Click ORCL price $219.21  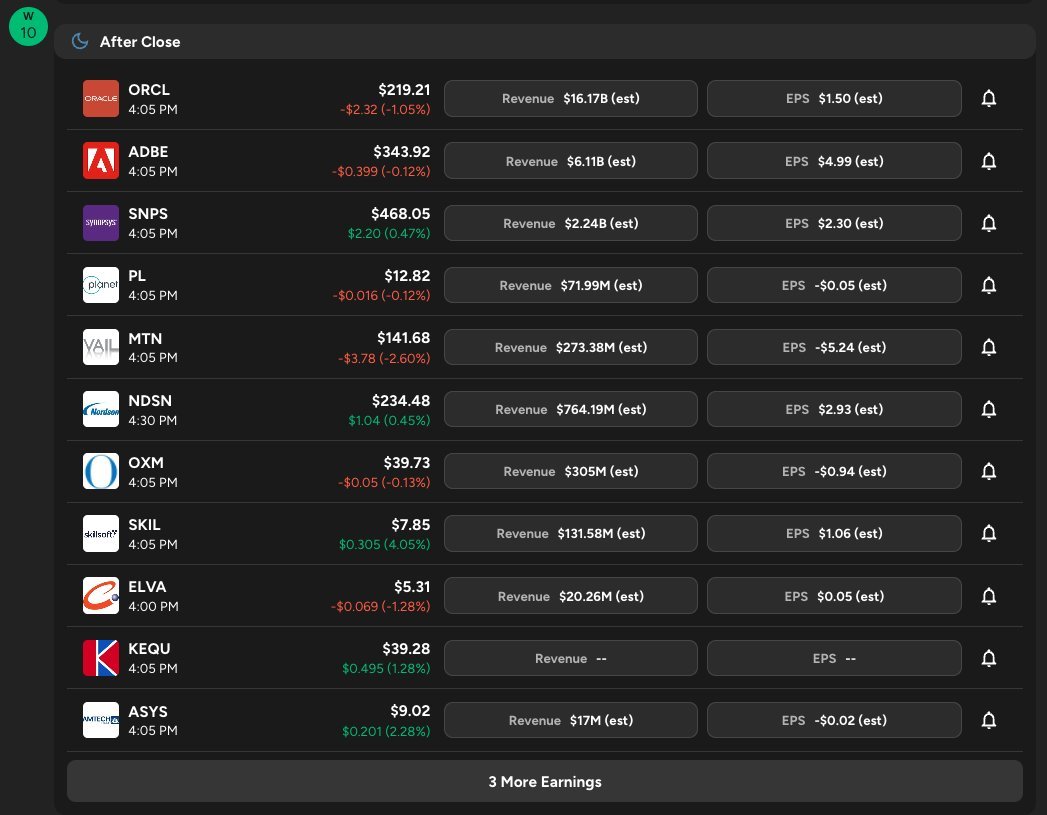pos(404,89)
